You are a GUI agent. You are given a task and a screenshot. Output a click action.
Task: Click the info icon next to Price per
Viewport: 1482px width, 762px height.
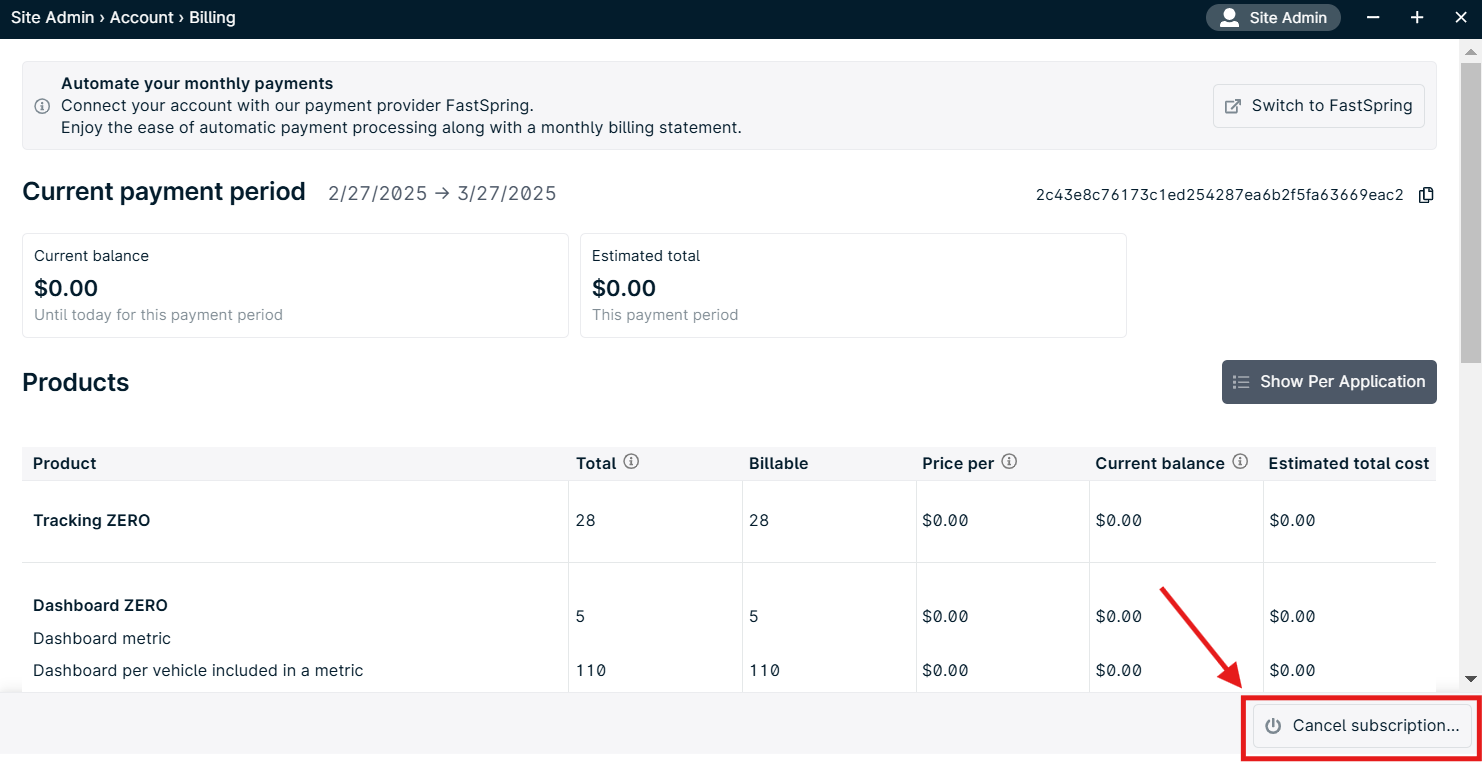click(x=1009, y=462)
